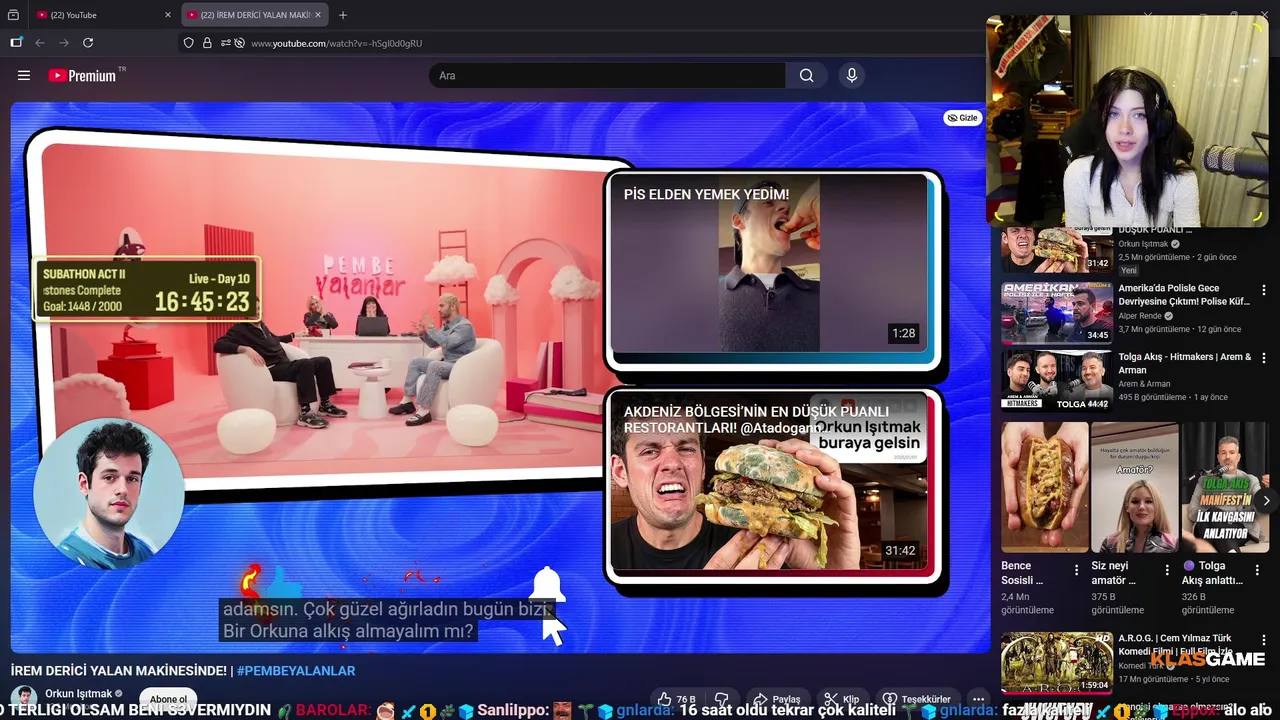Click the magnifying glass search button

click(807, 75)
